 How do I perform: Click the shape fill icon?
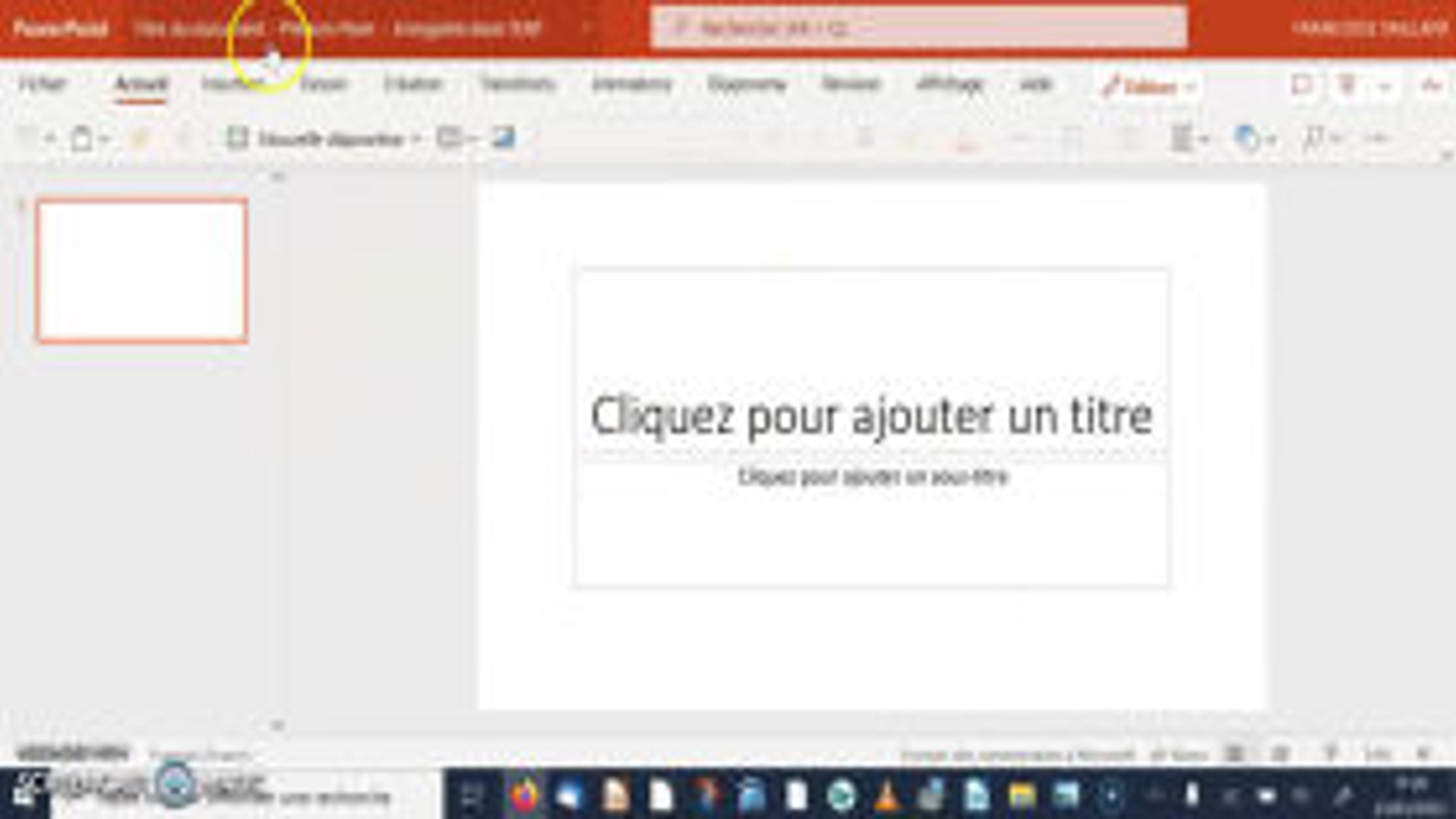(1247, 139)
